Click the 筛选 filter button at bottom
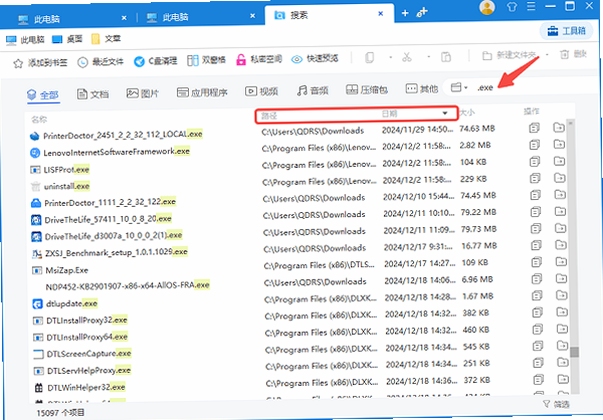 [x=556, y=404]
